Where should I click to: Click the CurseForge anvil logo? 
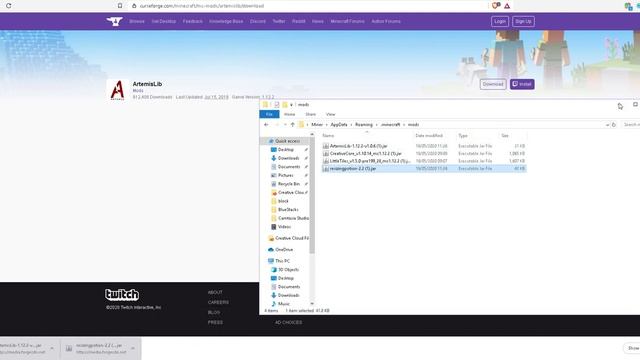click(x=114, y=21)
